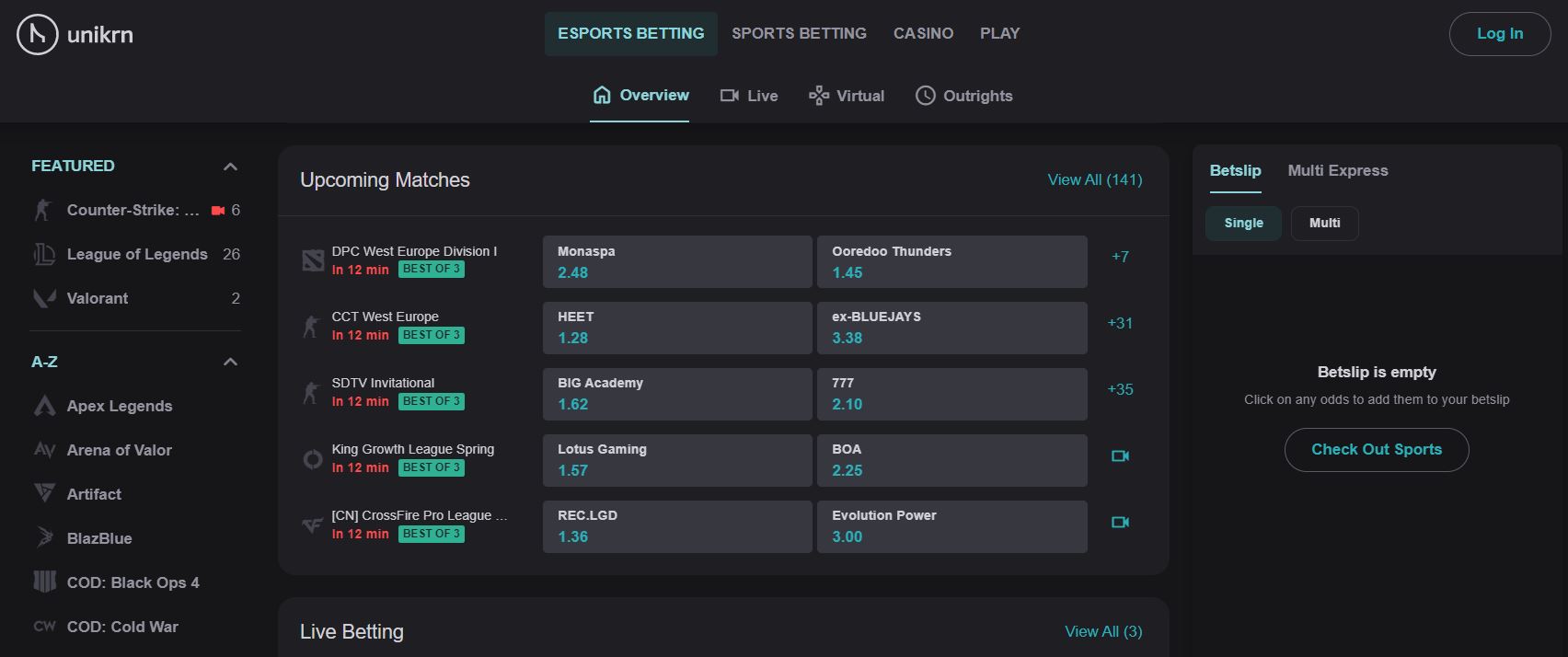1568x657 pixels.
Task: Bet on Ooredoo Thunders at 1.45
Action: (x=952, y=261)
